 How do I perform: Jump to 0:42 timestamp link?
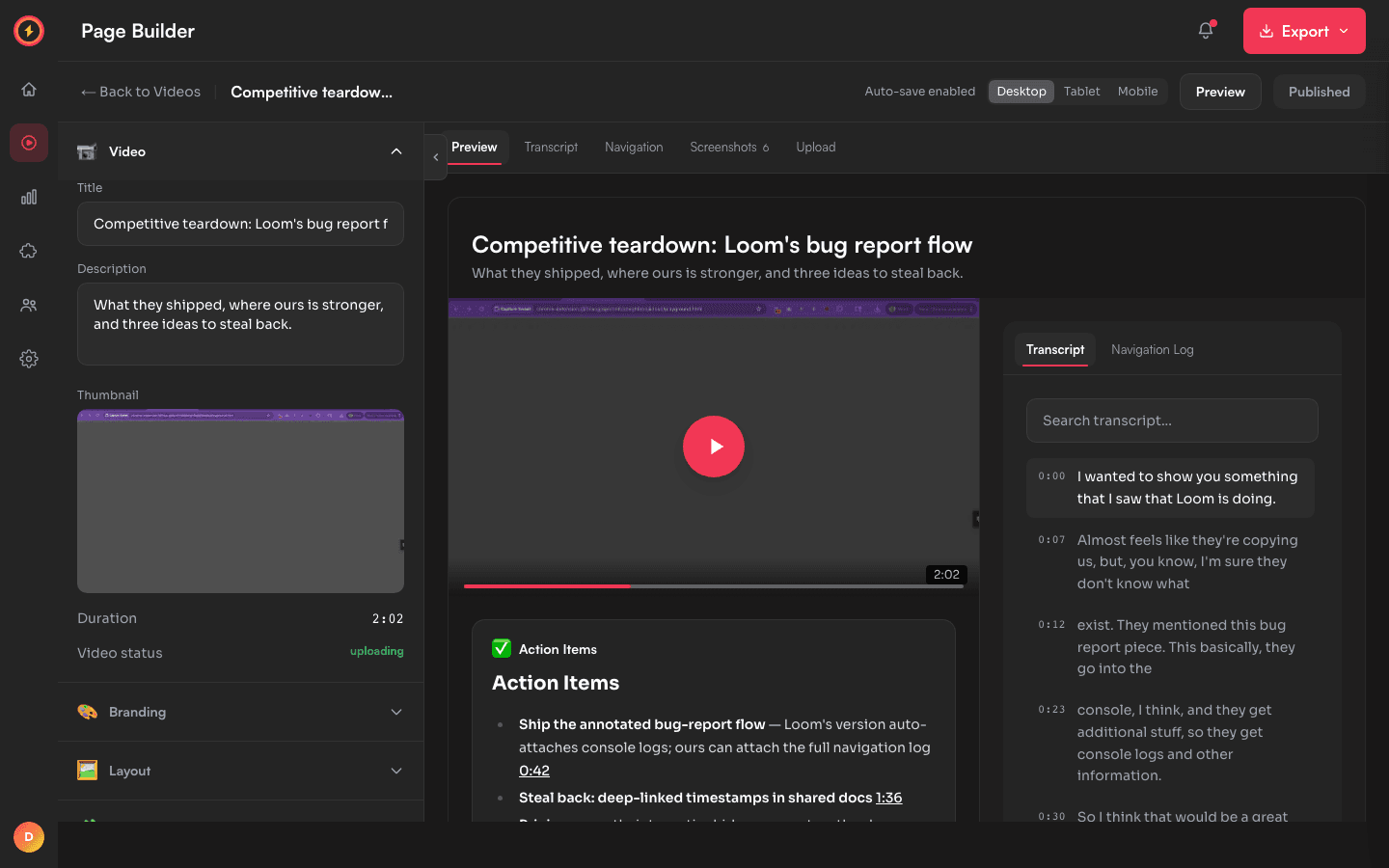(x=534, y=771)
